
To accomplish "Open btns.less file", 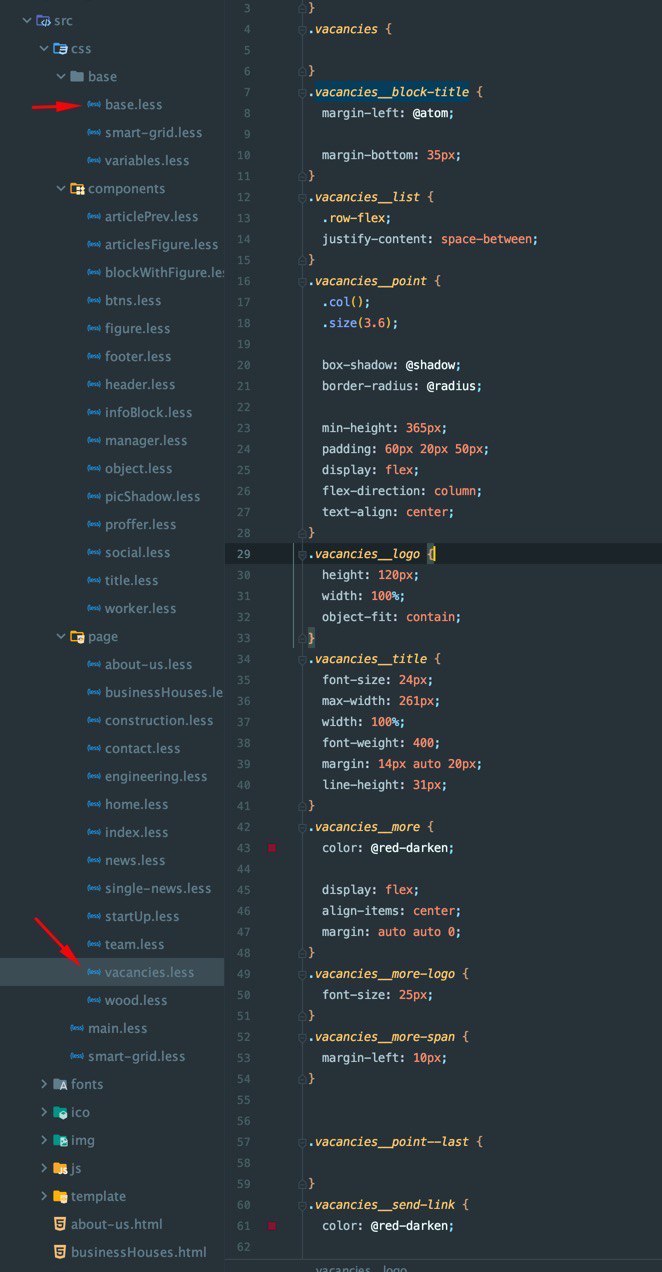I will pos(133,300).
